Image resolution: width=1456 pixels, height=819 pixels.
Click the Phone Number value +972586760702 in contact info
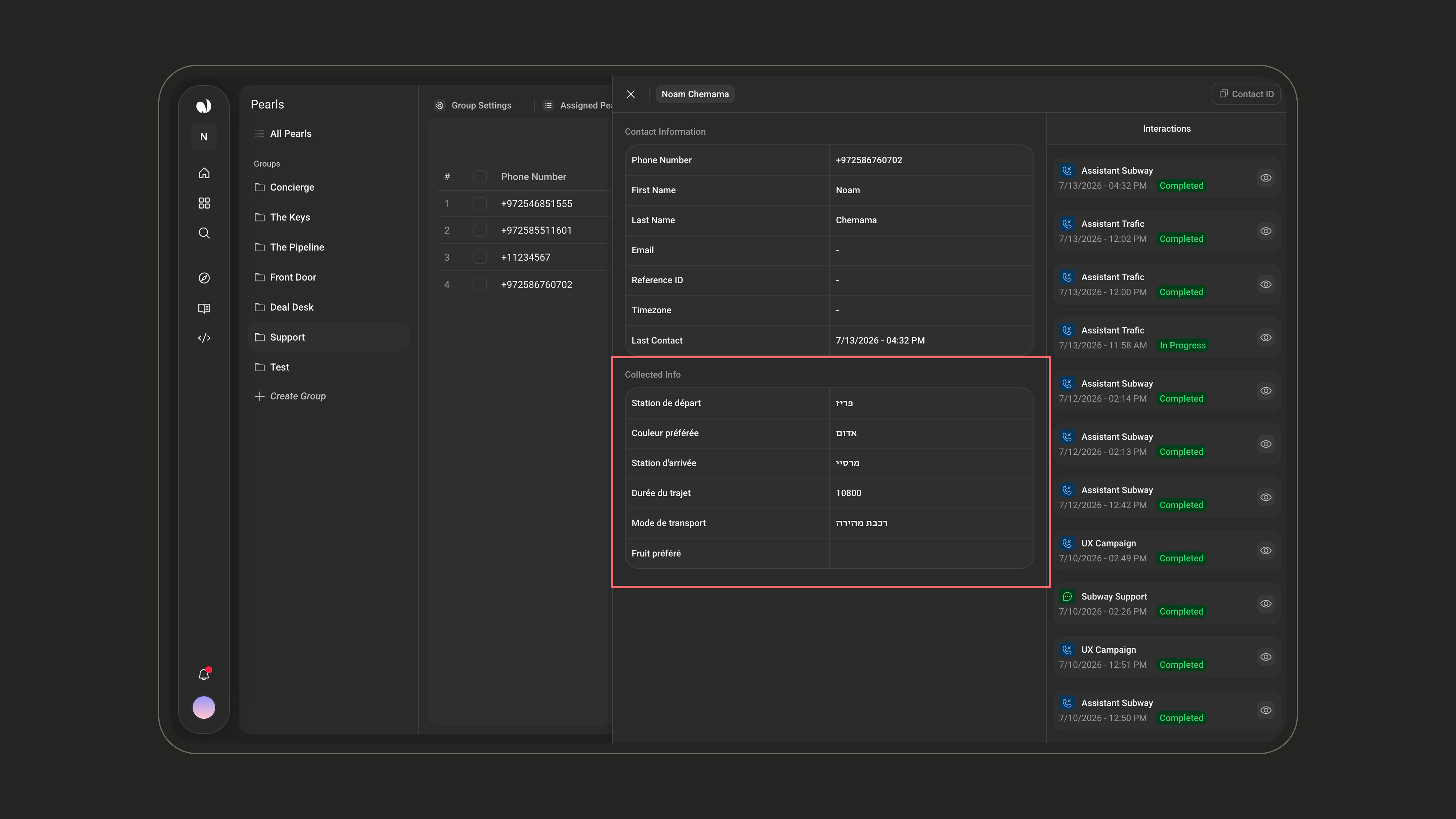point(869,160)
